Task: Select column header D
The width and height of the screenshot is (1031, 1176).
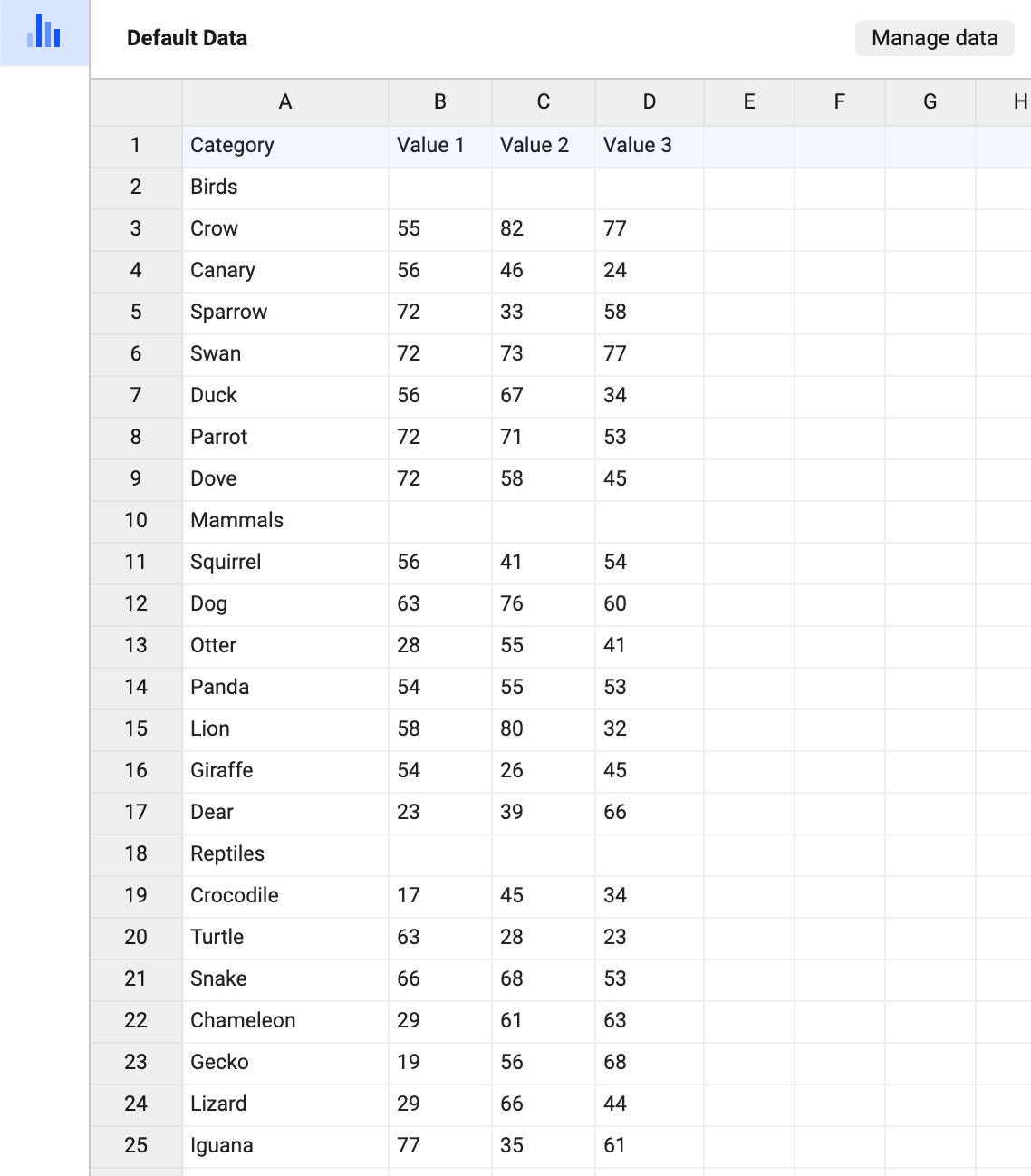Action: tap(649, 101)
